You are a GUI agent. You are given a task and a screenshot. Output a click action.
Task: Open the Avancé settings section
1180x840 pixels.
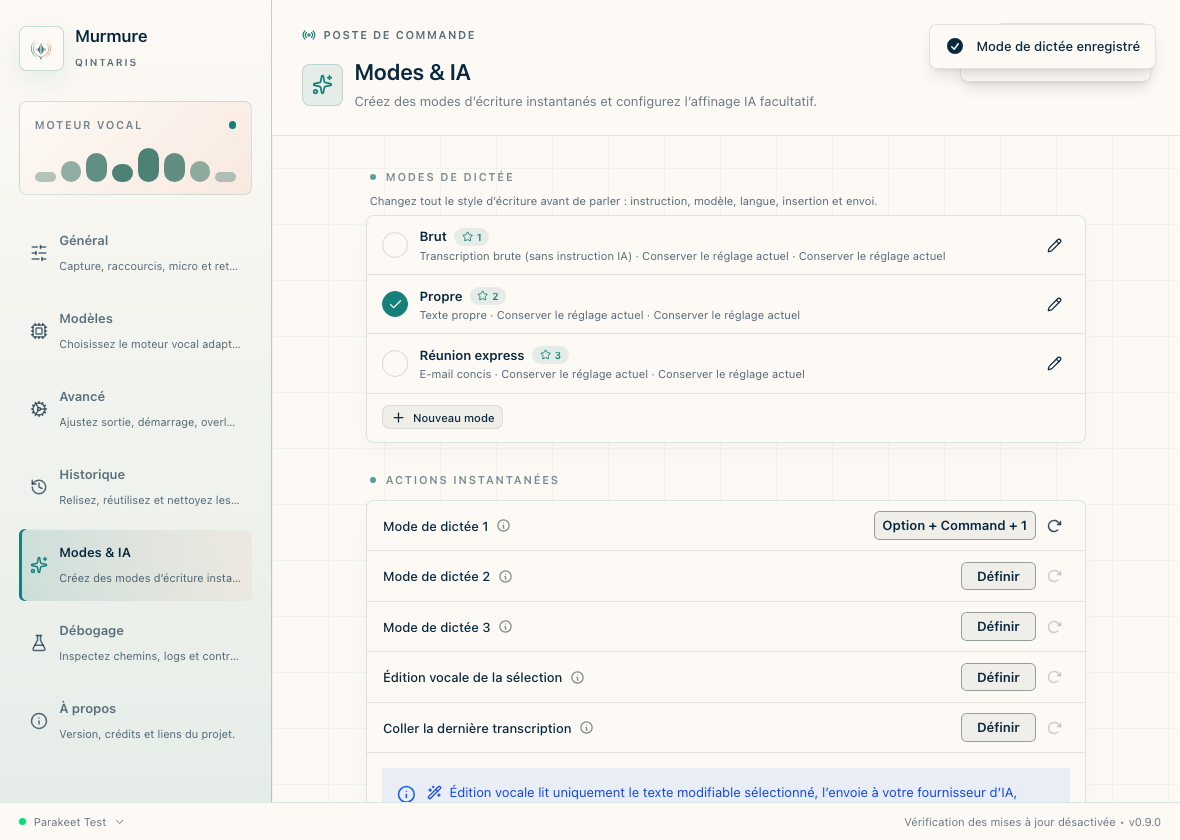(135, 409)
